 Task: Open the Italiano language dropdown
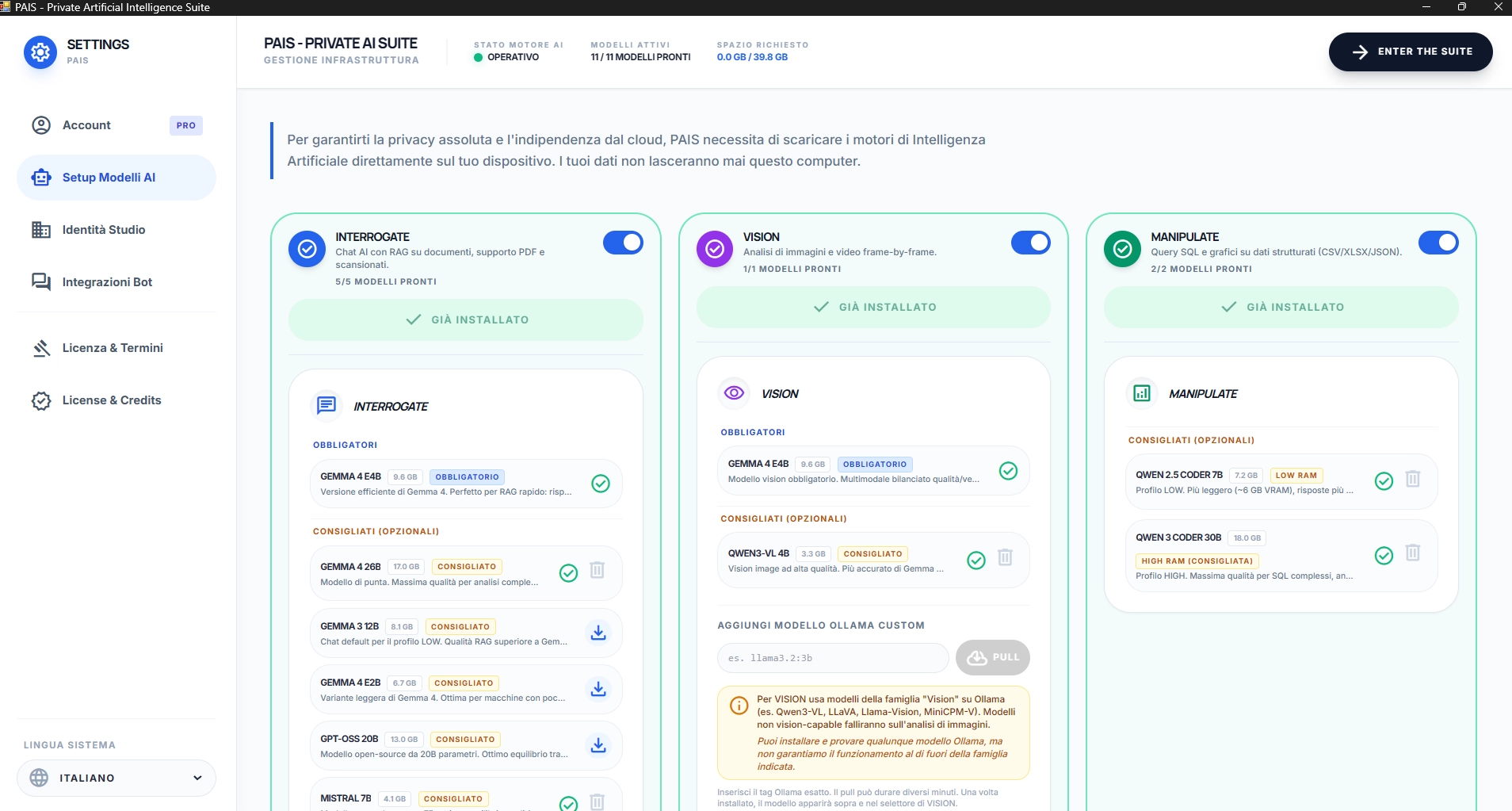[x=116, y=778]
